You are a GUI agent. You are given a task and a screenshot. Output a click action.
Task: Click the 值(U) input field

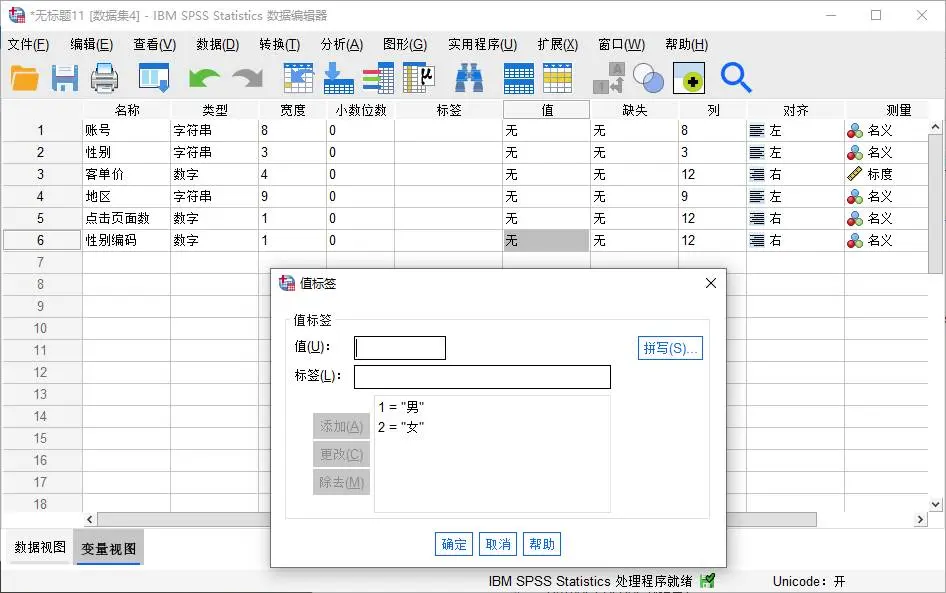(x=400, y=348)
